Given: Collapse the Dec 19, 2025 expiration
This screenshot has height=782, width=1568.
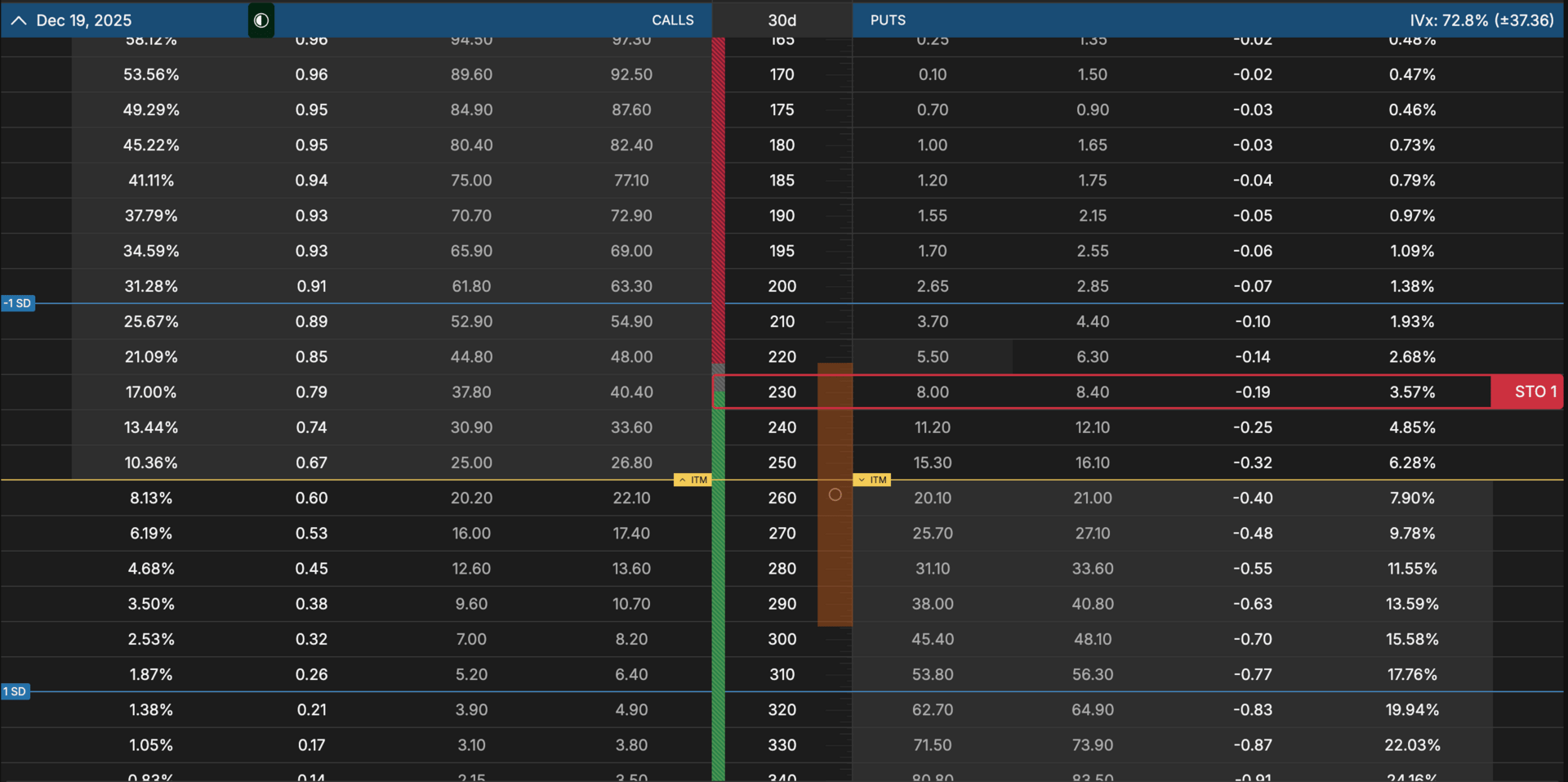Looking at the screenshot, I should [18, 20].
